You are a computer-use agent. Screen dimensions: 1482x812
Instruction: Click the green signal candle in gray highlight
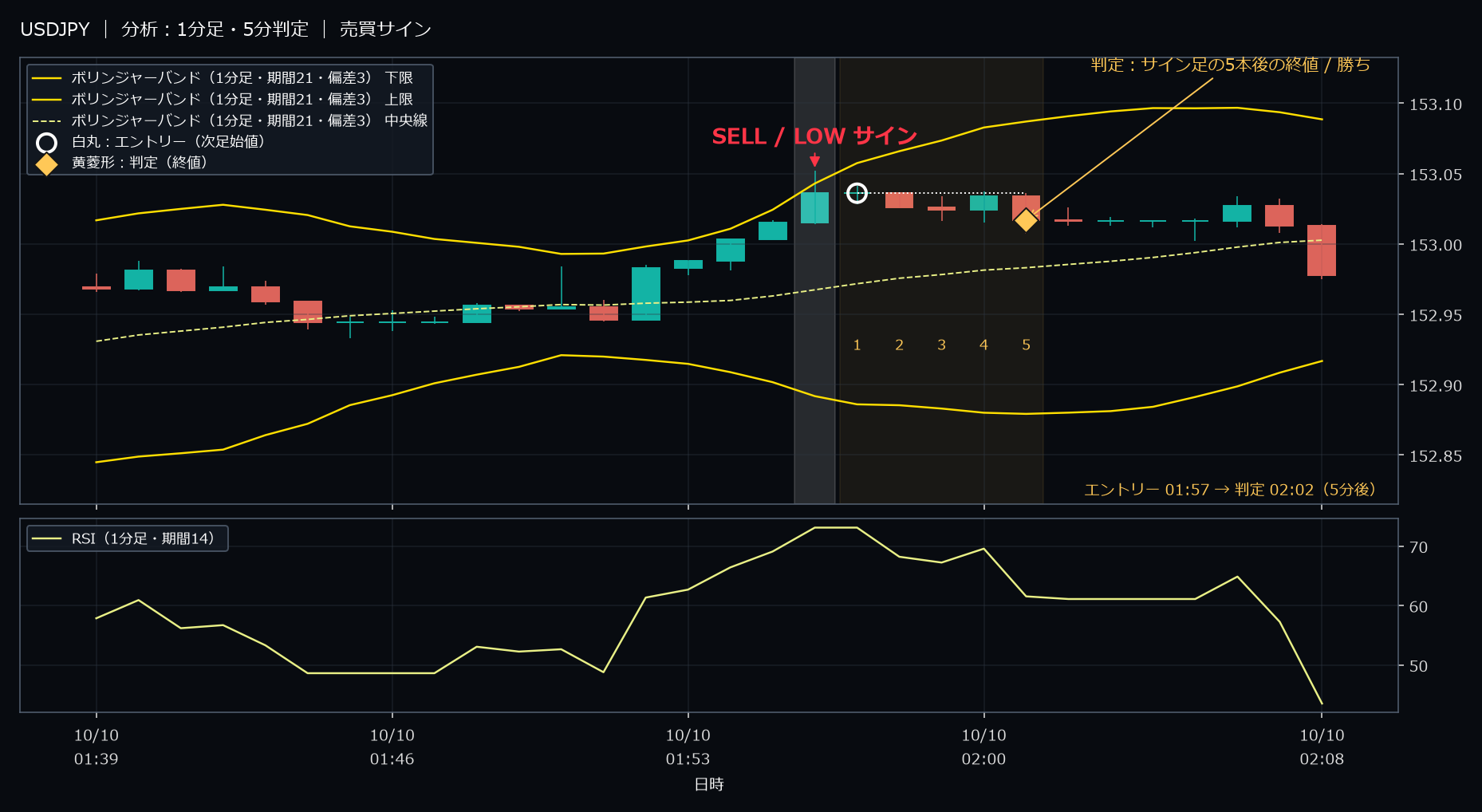tap(814, 207)
